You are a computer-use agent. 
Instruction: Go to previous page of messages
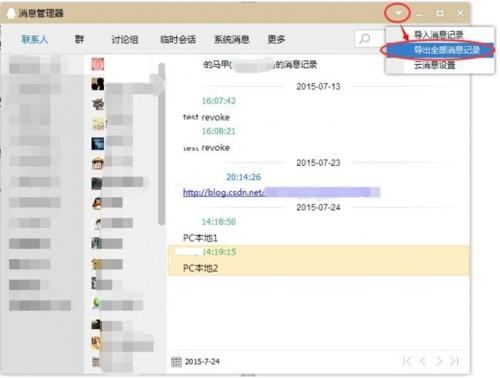[x=423, y=361]
